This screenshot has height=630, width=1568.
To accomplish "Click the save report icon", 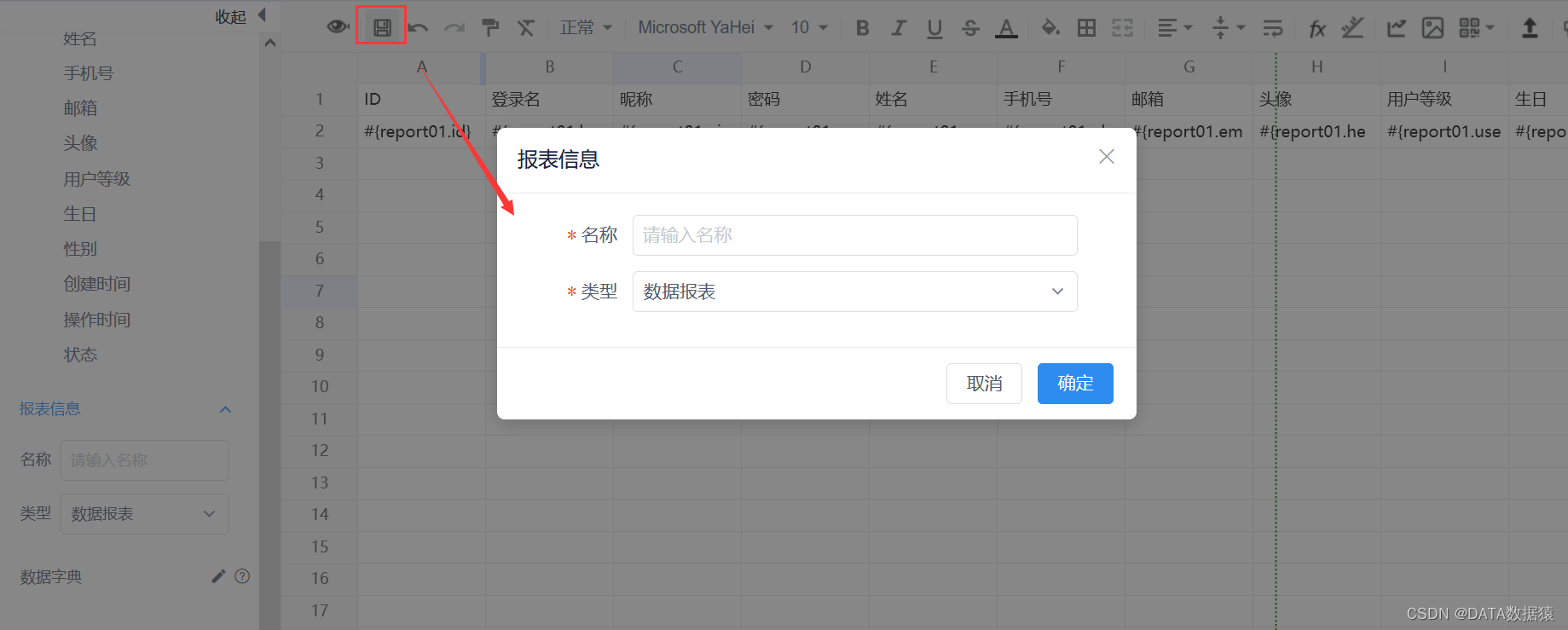I will pyautogui.click(x=382, y=27).
